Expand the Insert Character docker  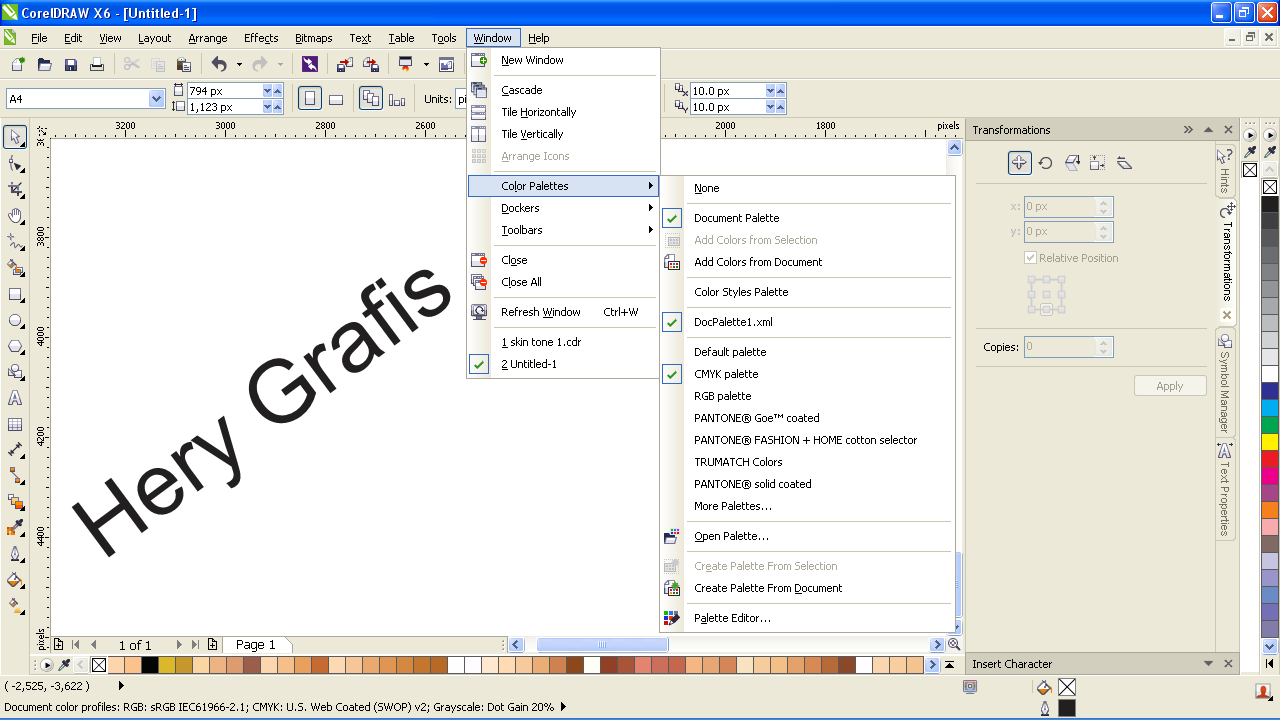1208,664
